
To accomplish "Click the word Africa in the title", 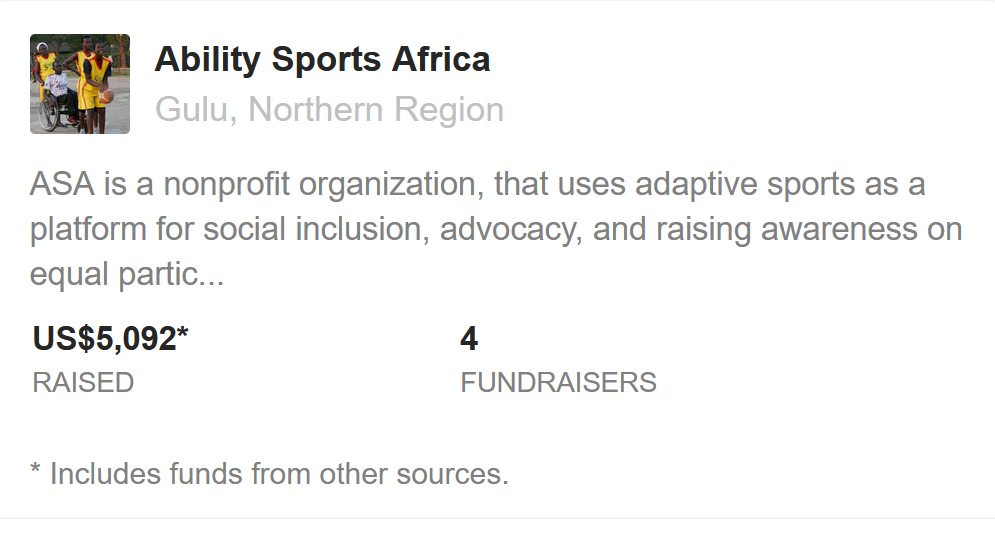I will tap(441, 60).
